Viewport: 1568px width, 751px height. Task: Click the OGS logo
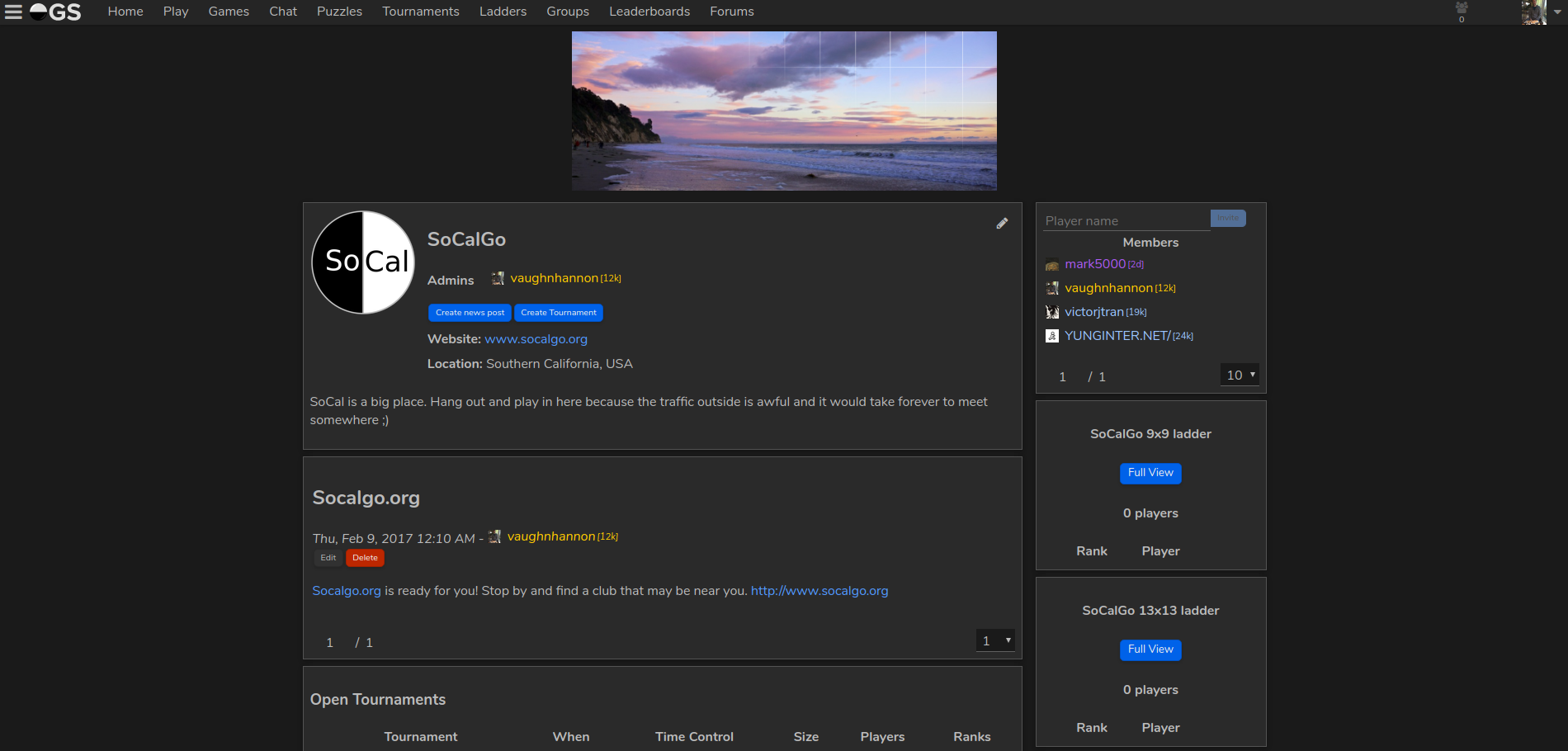56,12
